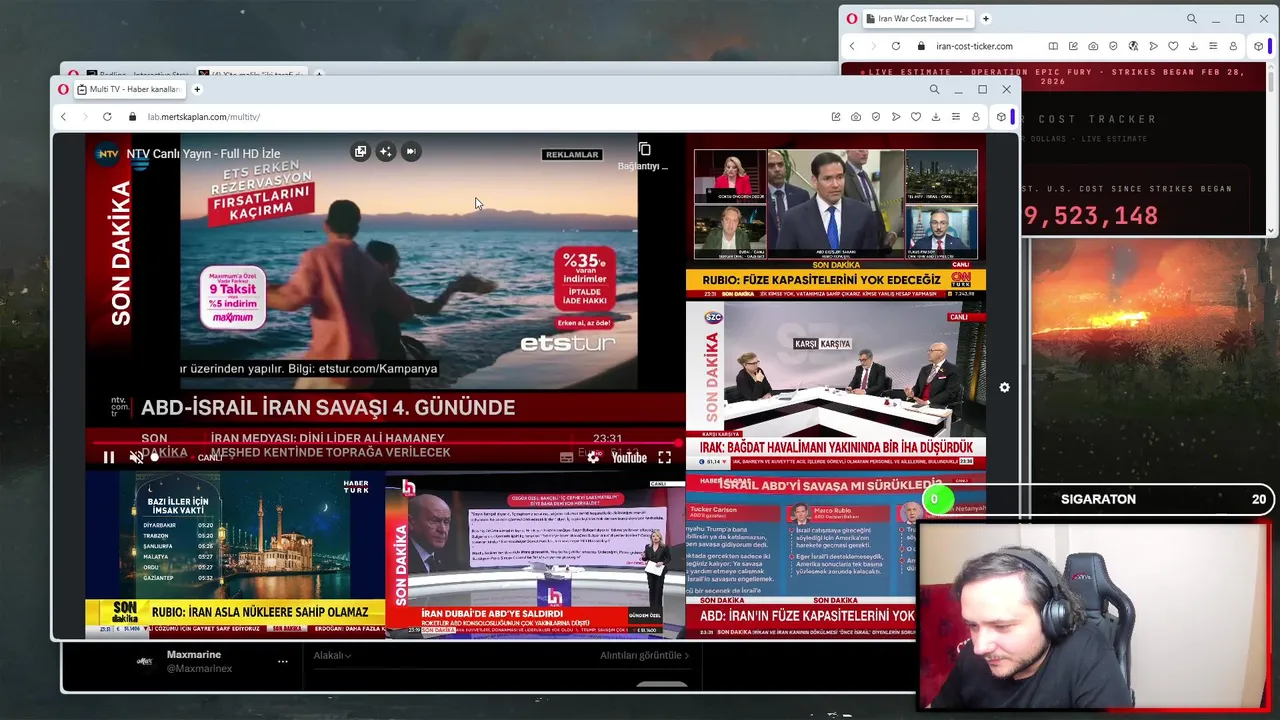Select the Sözcü TV Karşı Karşıya stream
1280x720 pixels.
click(836, 385)
